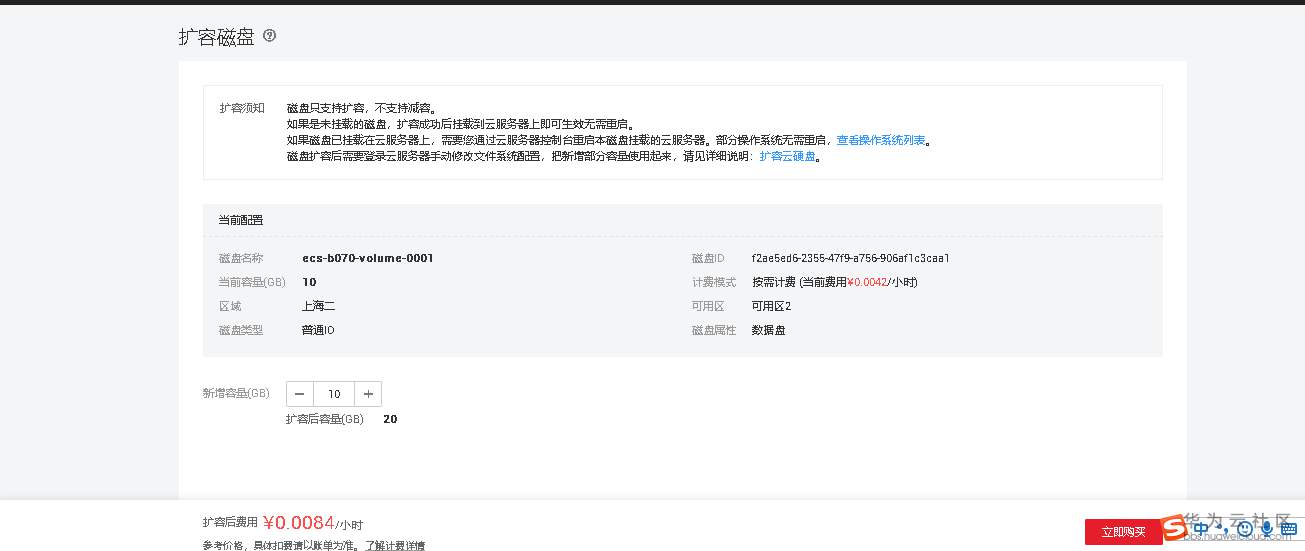
Task: Click the current fee ¥0.0042 text
Action: click(x=866, y=282)
